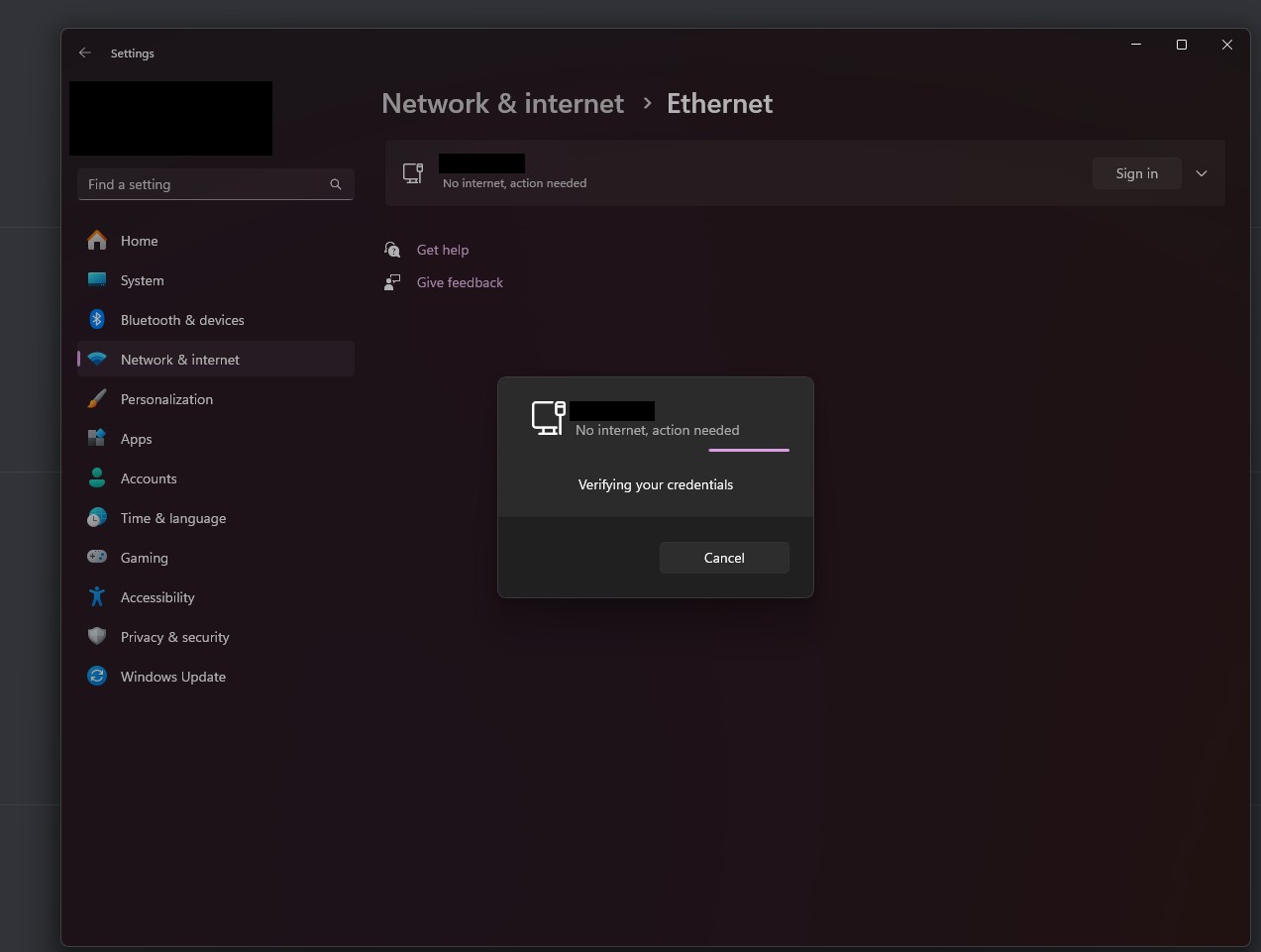Click the Bluetooth & devices icon
Screen dimensions: 1261x952
(97, 320)
